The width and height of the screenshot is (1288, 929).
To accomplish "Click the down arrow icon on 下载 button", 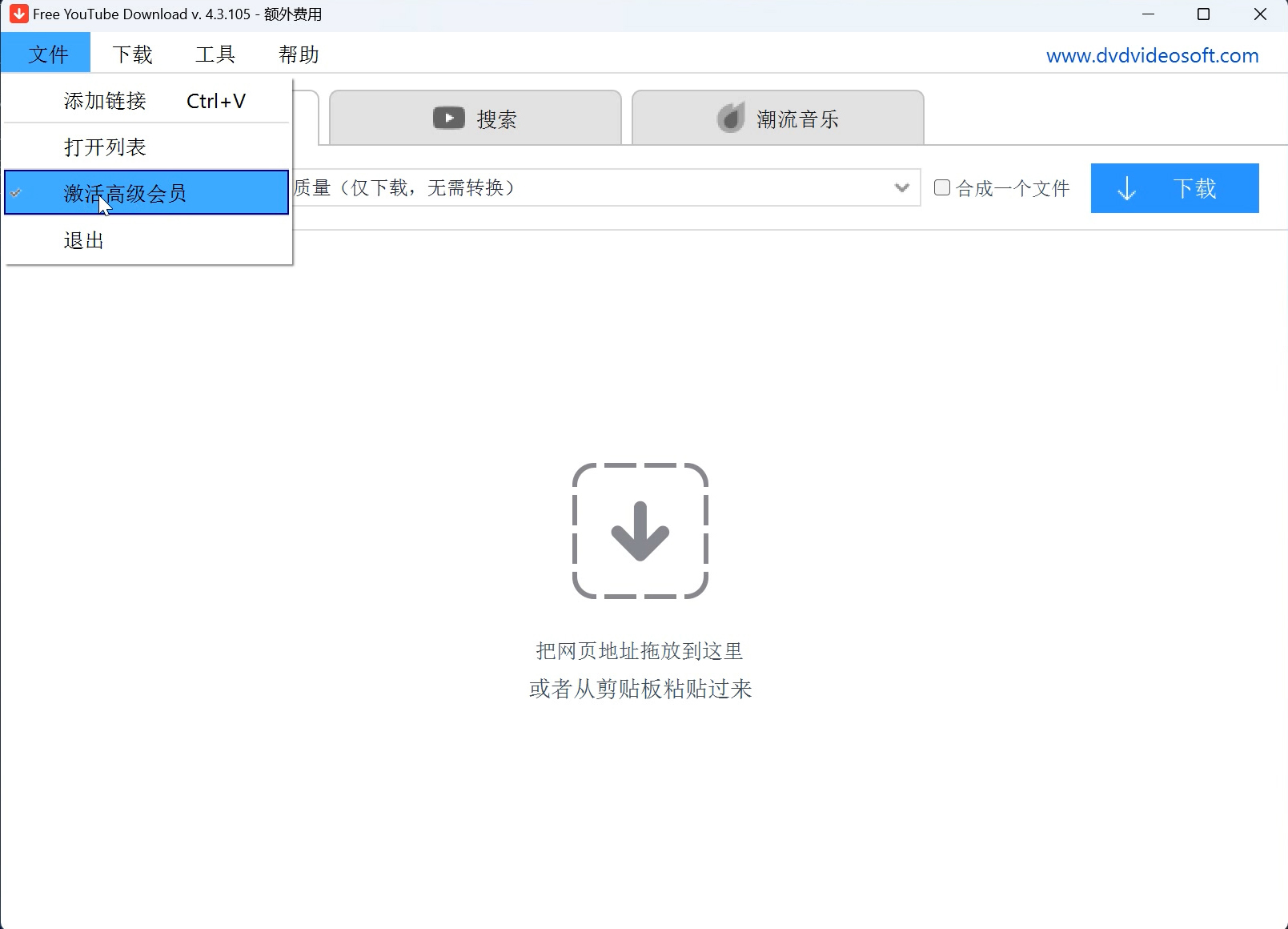I will click(x=1126, y=189).
